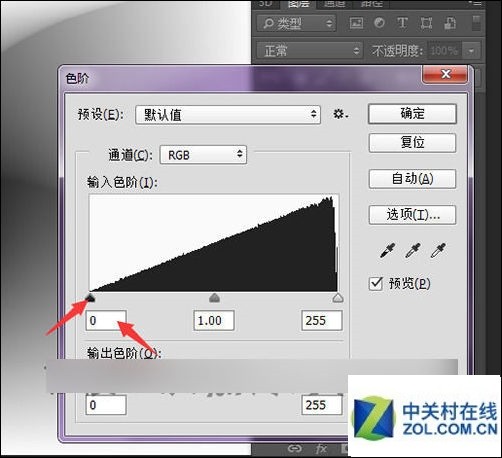Screen dimensions: 502x458
Task: Filter layers by type T icon
Action: 402,23
